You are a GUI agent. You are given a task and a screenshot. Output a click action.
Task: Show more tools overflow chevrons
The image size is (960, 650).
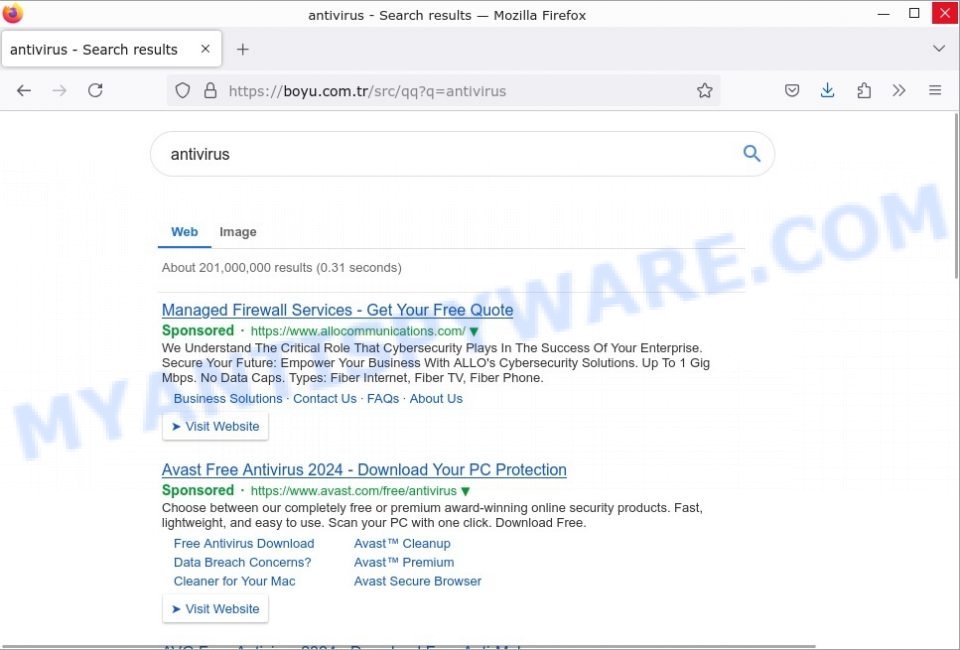[899, 91]
